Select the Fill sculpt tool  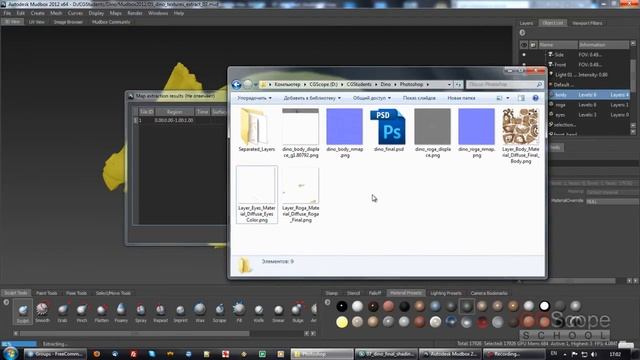[x=239, y=312]
